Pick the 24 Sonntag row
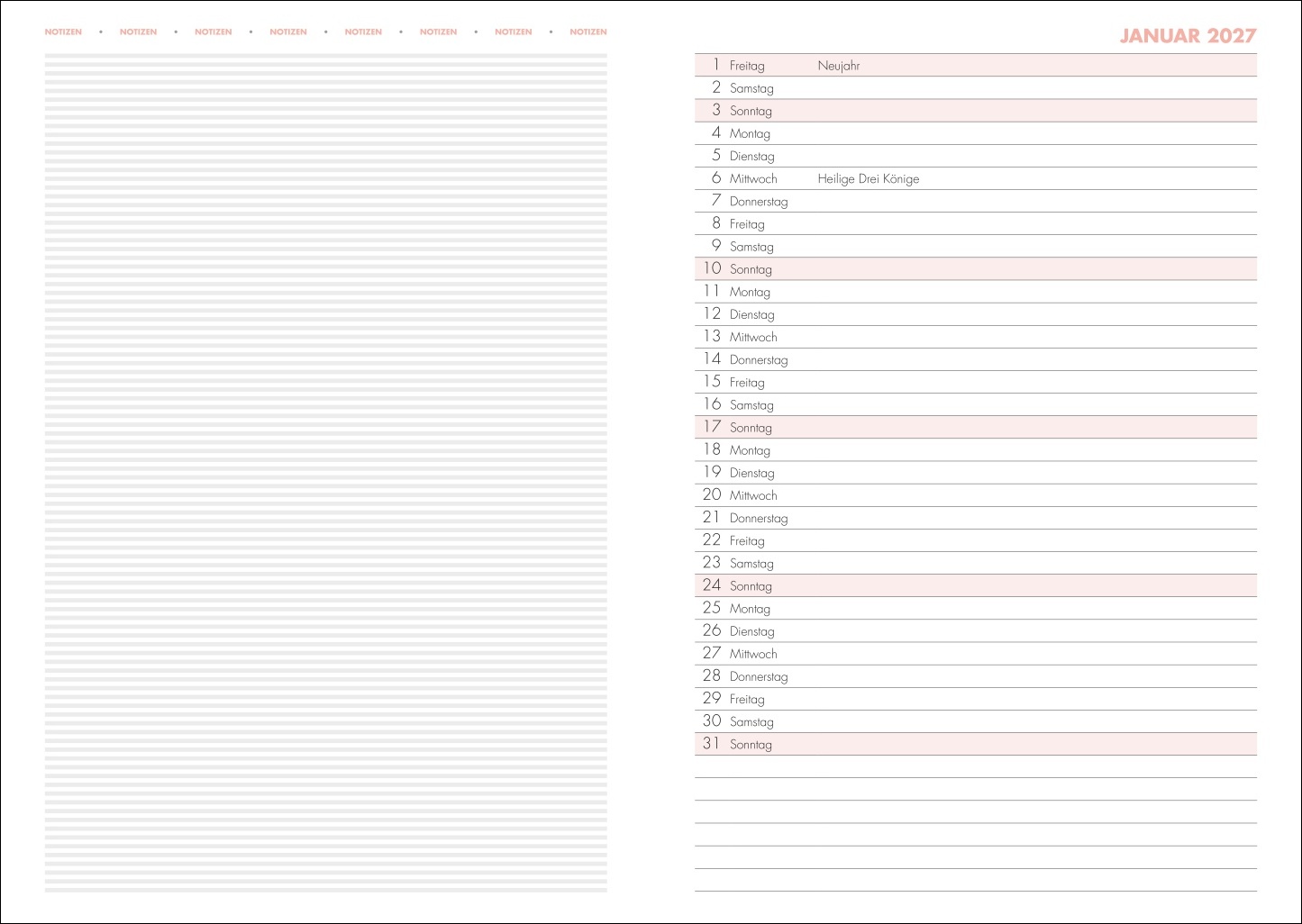 (975, 586)
